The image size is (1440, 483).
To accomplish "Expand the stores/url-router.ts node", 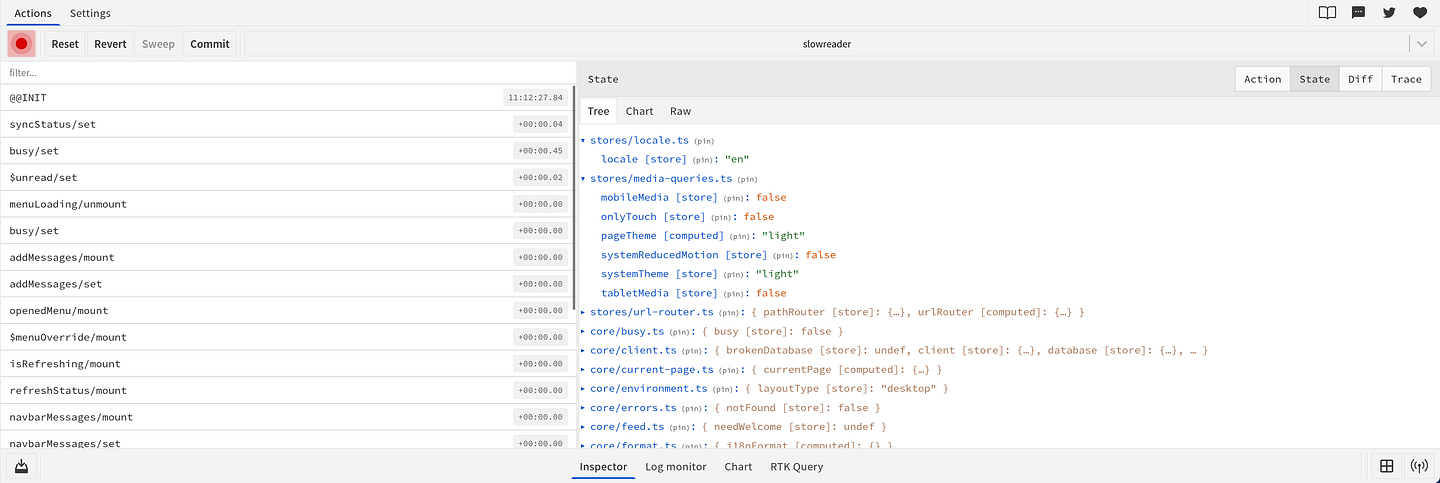I will [584, 312].
